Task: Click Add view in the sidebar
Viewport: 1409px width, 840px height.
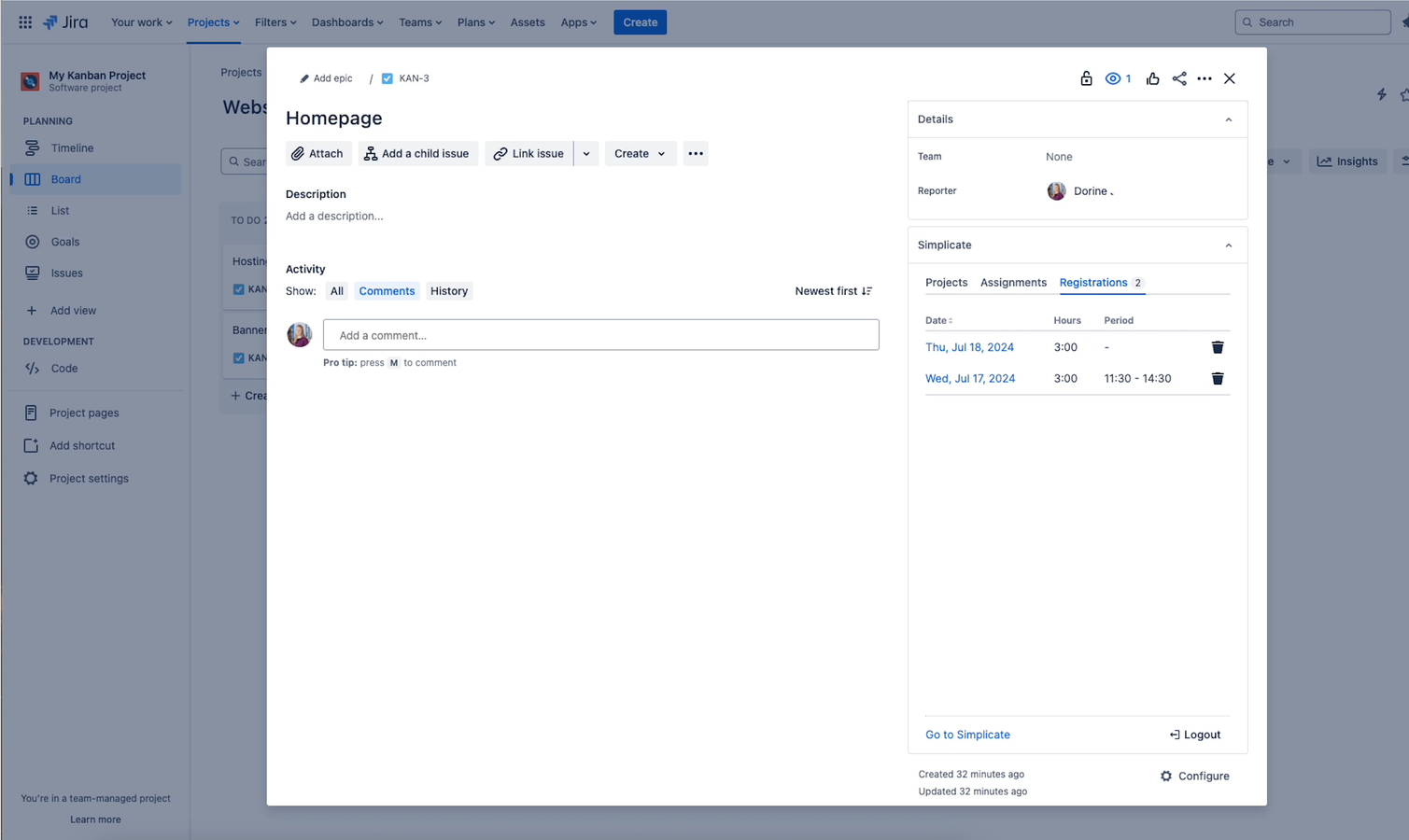Action: pyautogui.click(x=73, y=311)
